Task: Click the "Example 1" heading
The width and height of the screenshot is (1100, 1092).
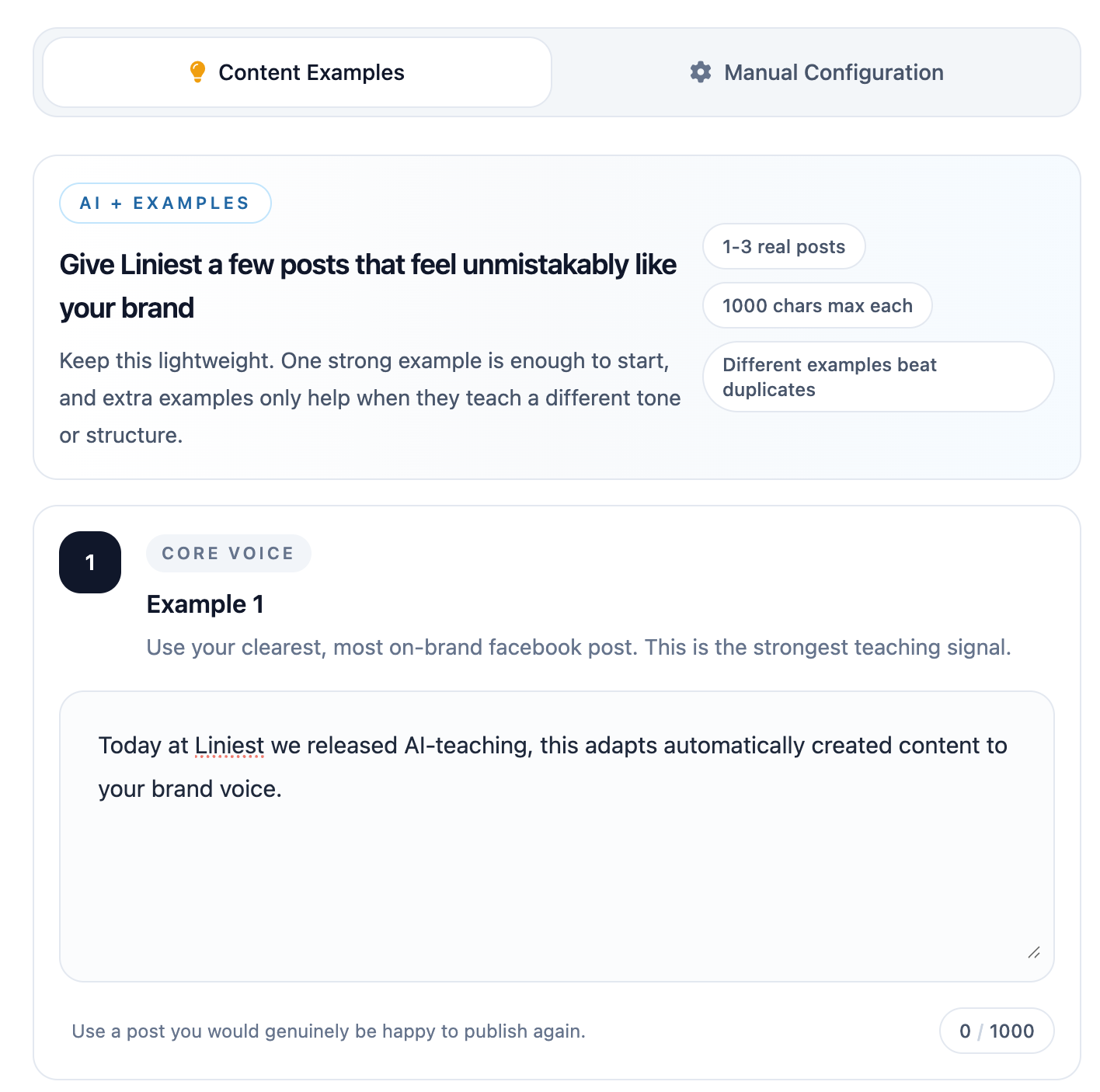Action: click(x=205, y=604)
